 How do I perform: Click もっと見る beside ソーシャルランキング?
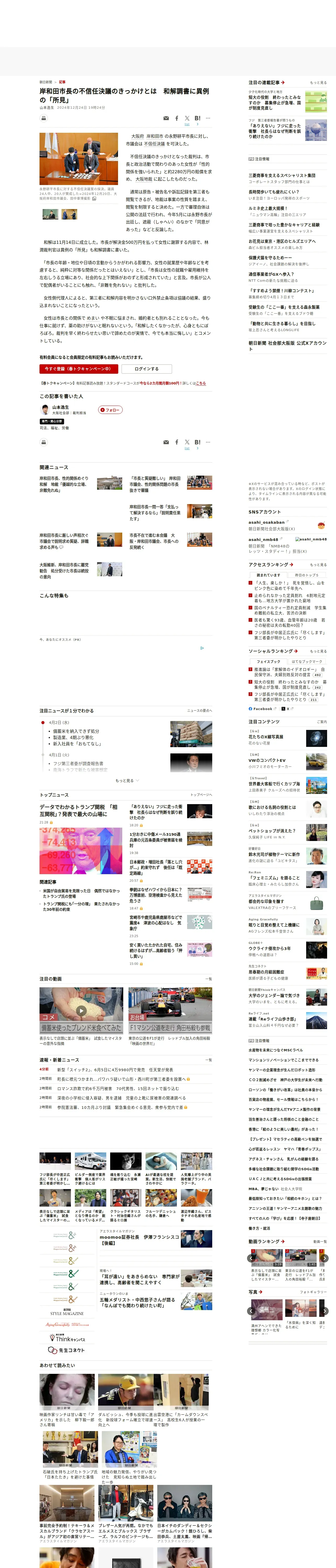point(318,651)
